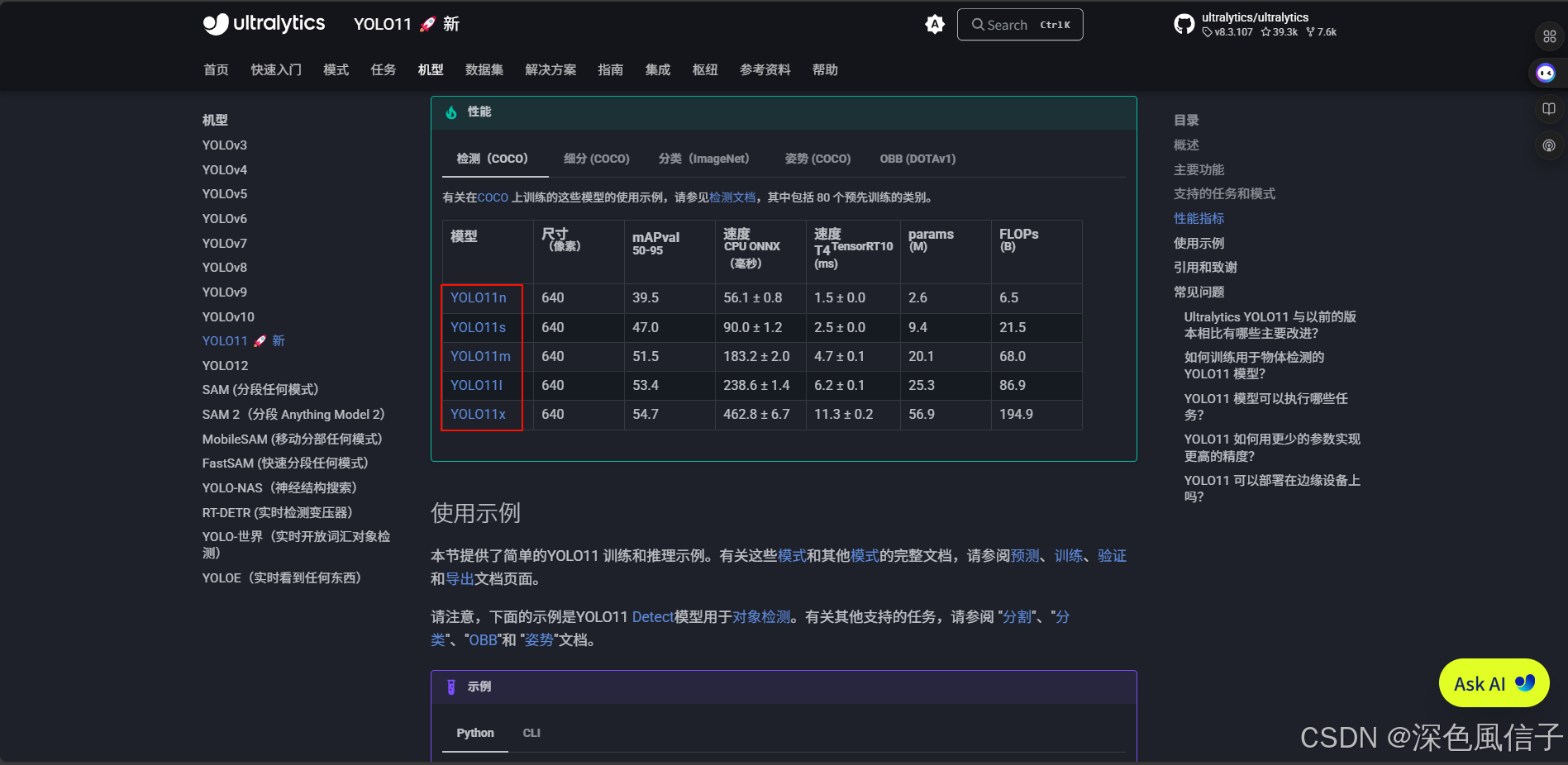1568x765 pixels.
Task: Open YOLO12 in the sidebar
Action: [225, 366]
